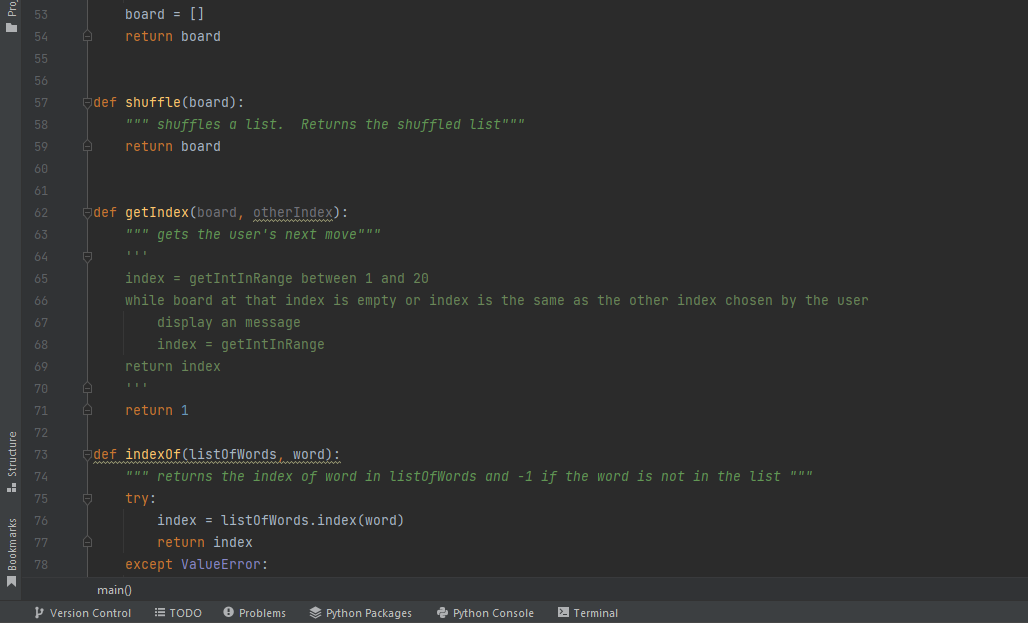Open the Python Console tab
The height and width of the screenshot is (623, 1028).
(485, 613)
